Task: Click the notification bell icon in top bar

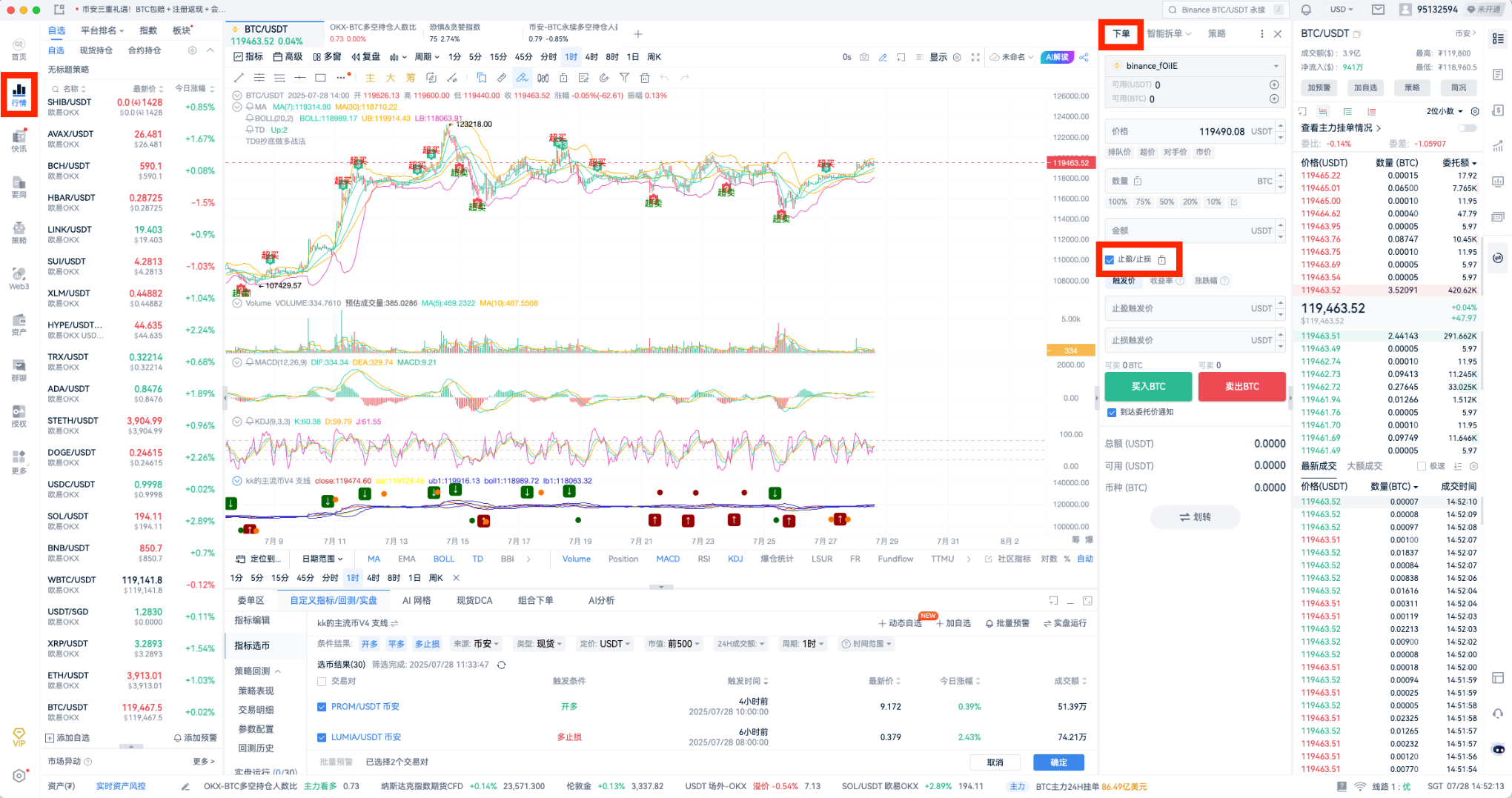Action: pyautogui.click(x=1306, y=10)
